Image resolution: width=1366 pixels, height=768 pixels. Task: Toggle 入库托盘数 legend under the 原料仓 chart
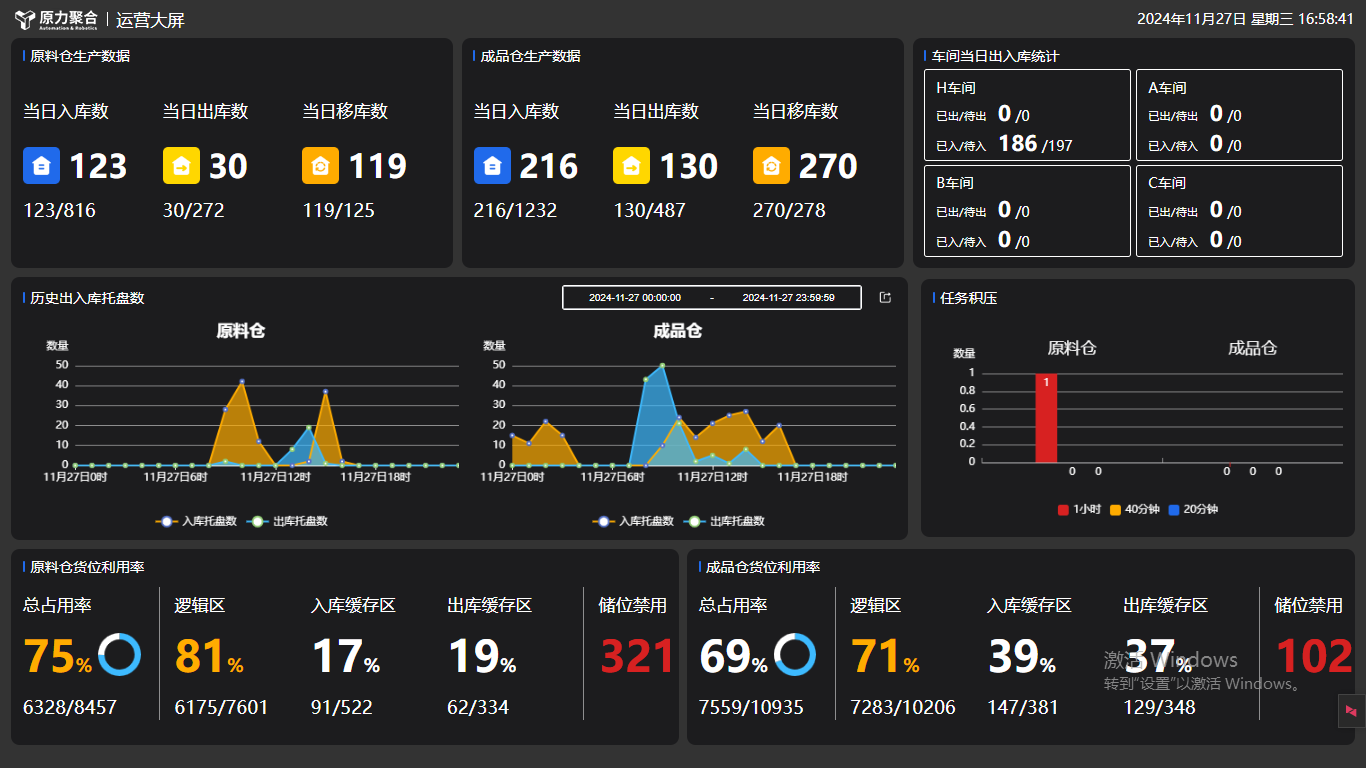click(x=196, y=521)
